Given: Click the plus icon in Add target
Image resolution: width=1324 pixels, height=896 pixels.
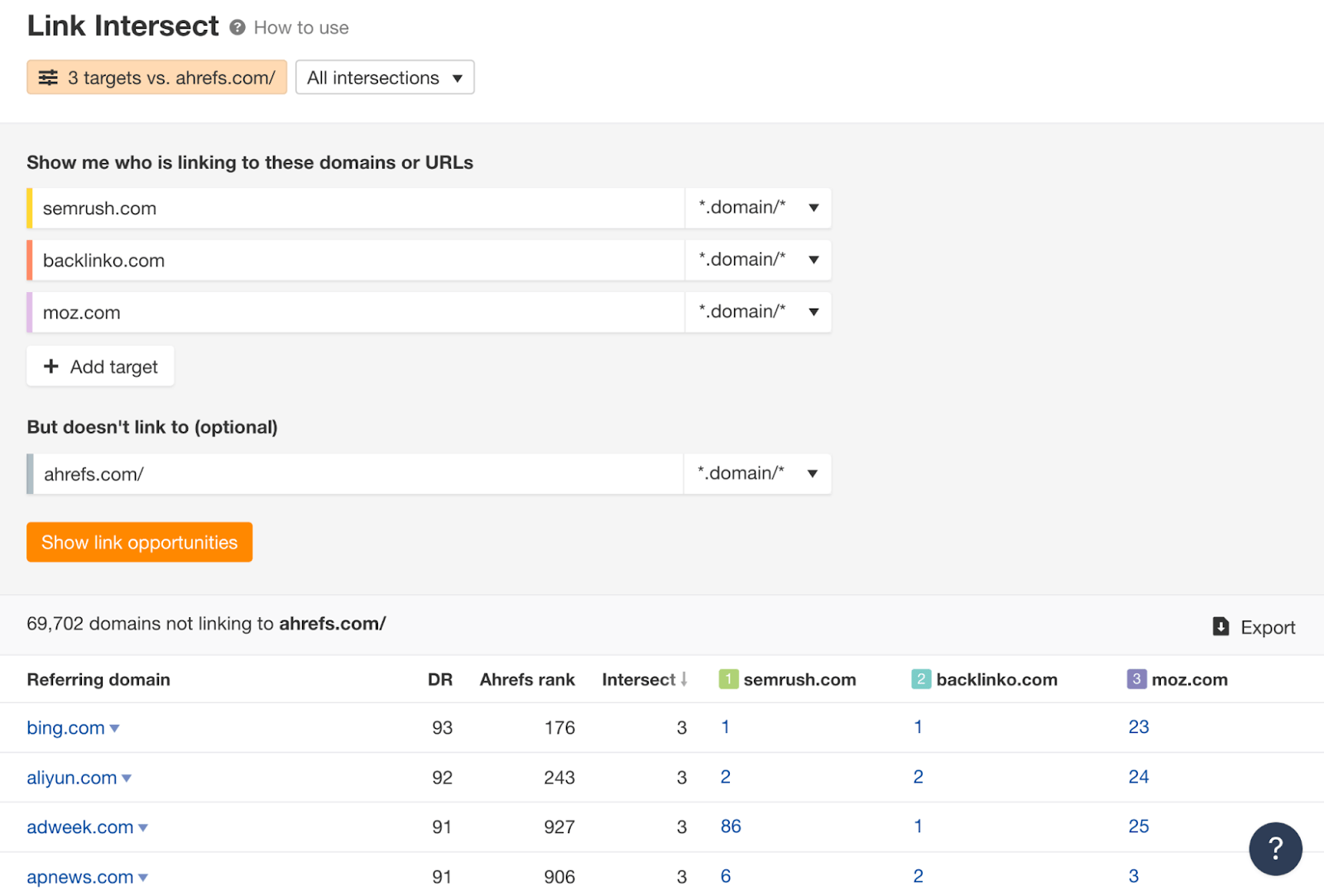Looking at the screenshot, I should 51,367.
